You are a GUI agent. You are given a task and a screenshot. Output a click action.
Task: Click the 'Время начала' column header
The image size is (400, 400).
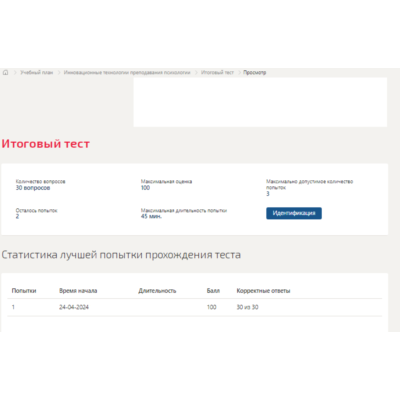point(78,291)
